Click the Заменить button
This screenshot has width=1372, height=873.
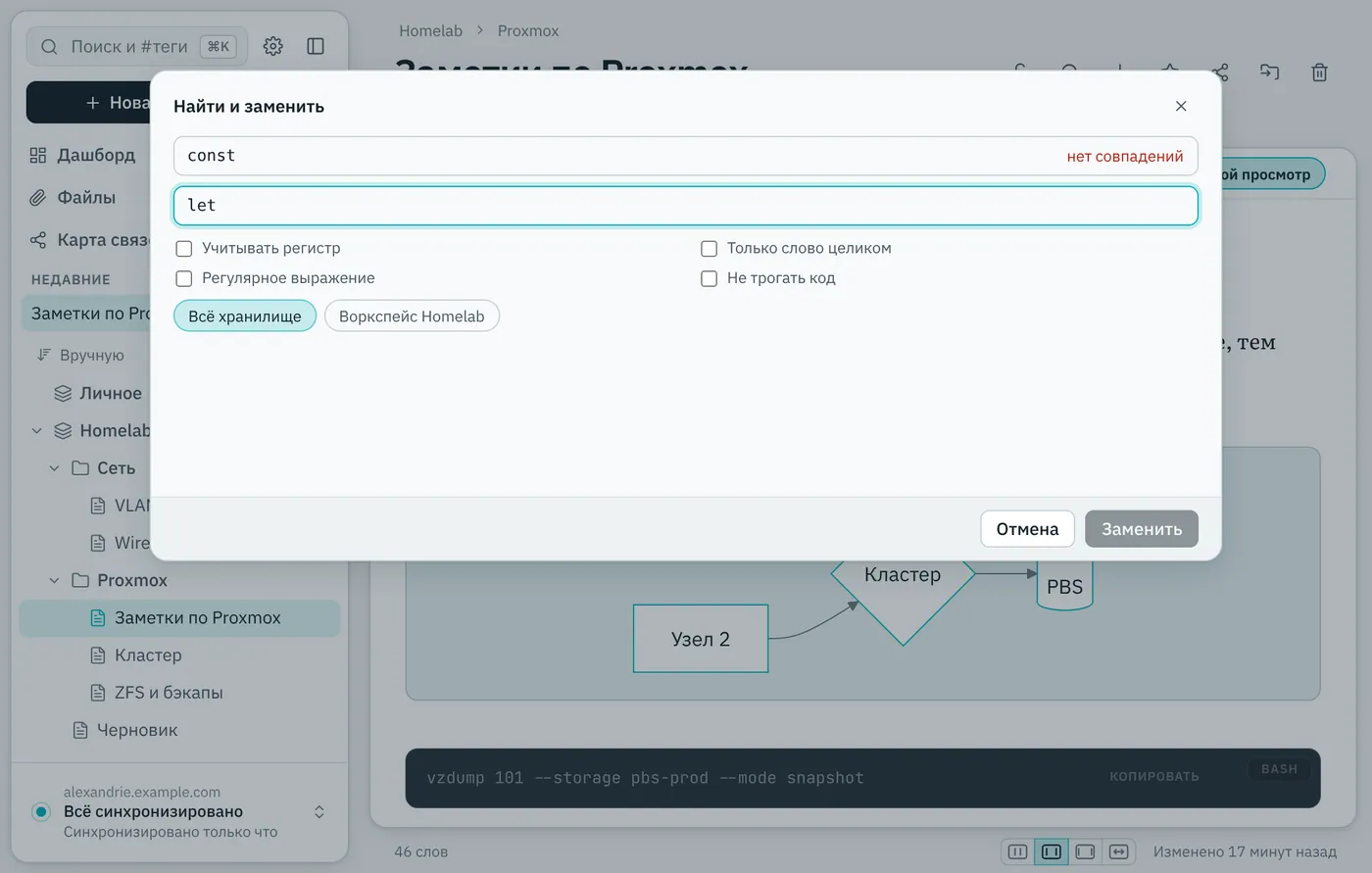1142,529
